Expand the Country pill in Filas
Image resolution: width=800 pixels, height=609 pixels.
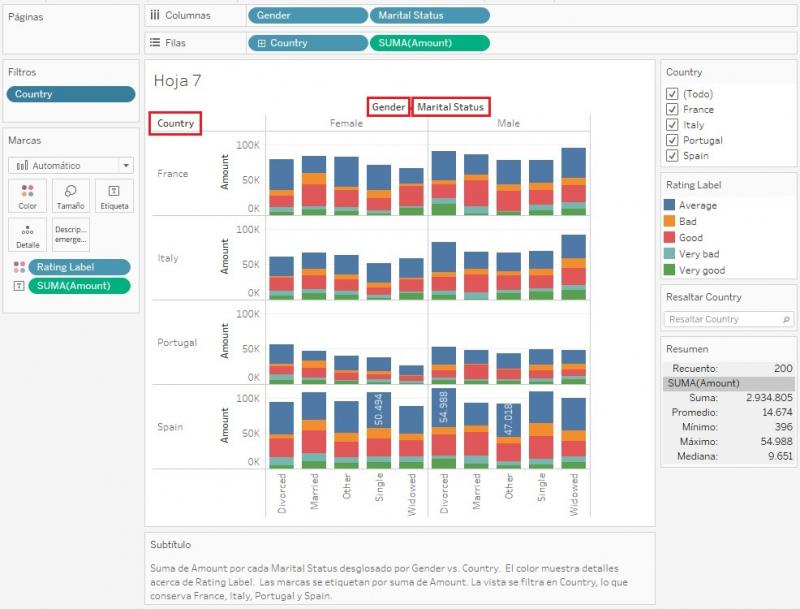pyautogui.click(x=262, y=43)
